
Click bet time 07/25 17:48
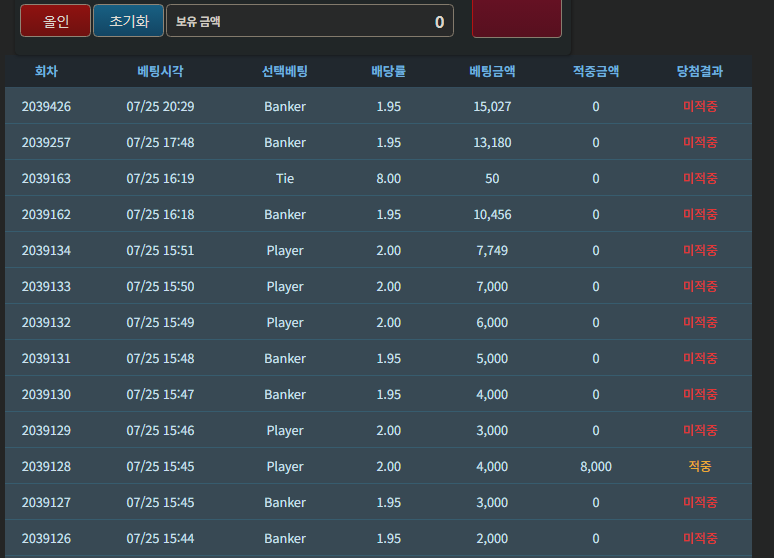160,142
